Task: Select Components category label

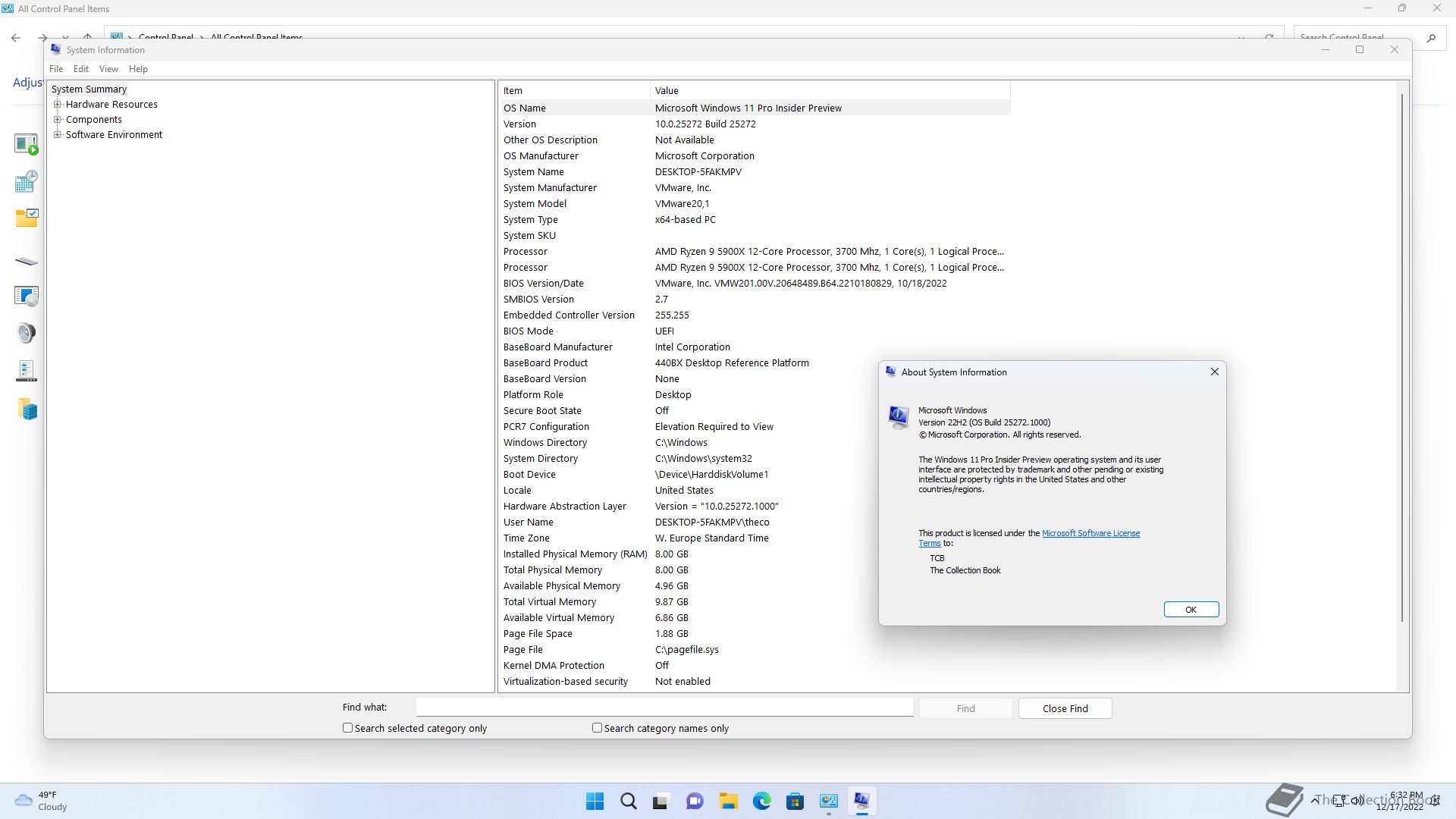Action: 94,120
